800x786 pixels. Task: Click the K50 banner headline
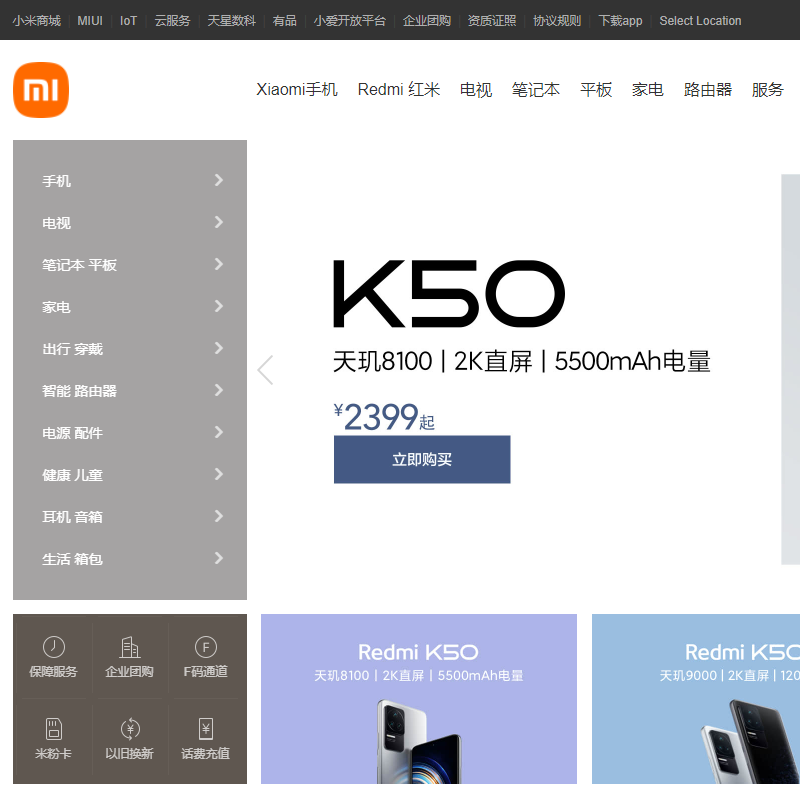point(449,294)
